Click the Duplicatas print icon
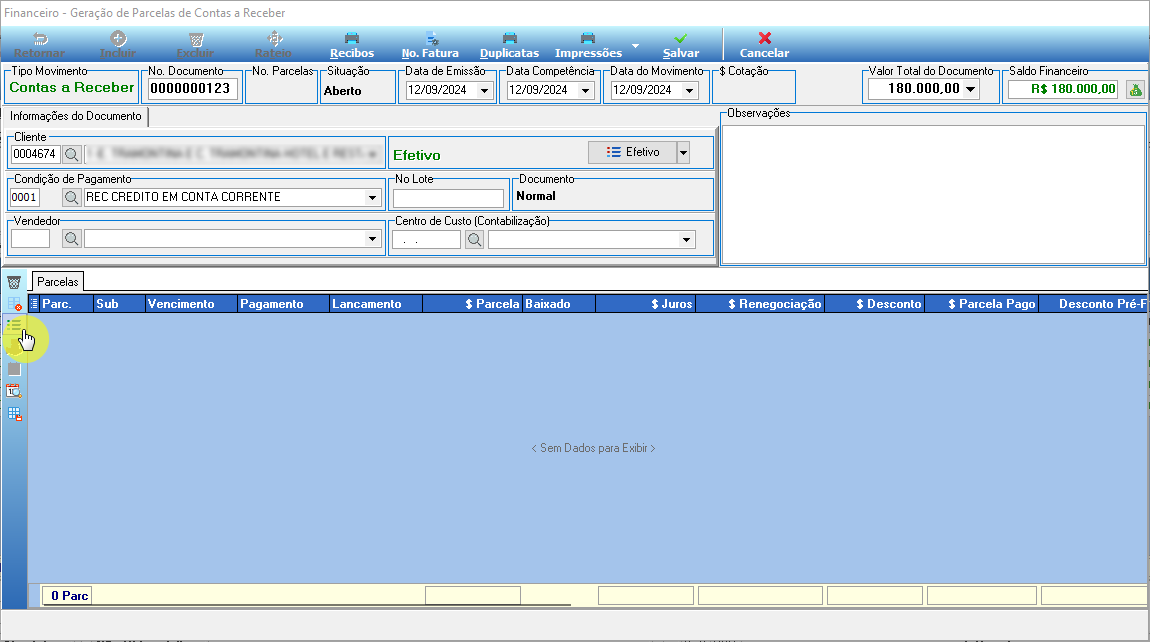The height and width of the screenshot is (642, 1150). tap(510, 38)
